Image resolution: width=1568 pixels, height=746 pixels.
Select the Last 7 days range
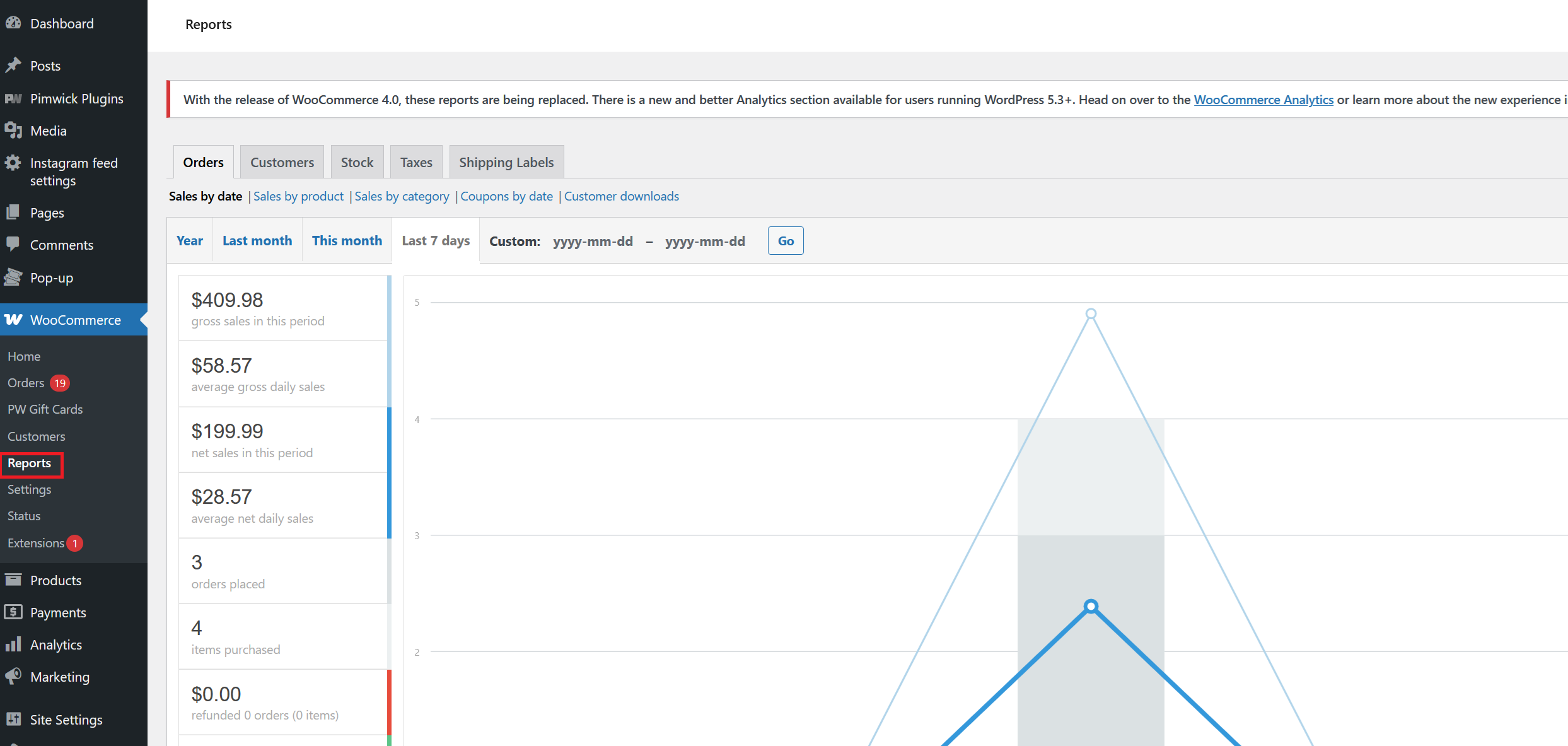pyautogui.click(x=436, y=240)
